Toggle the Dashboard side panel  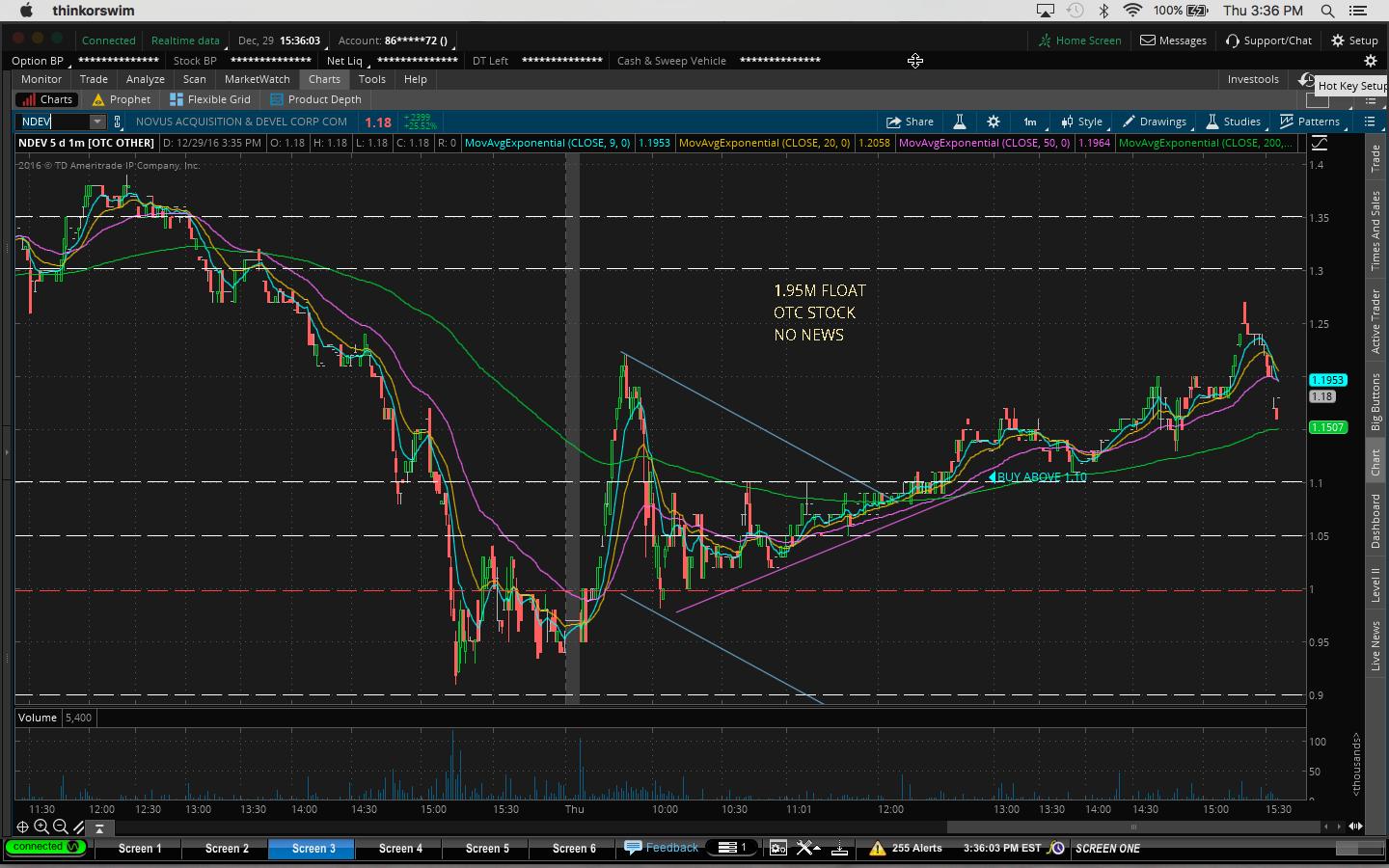tap(1375, 521)
